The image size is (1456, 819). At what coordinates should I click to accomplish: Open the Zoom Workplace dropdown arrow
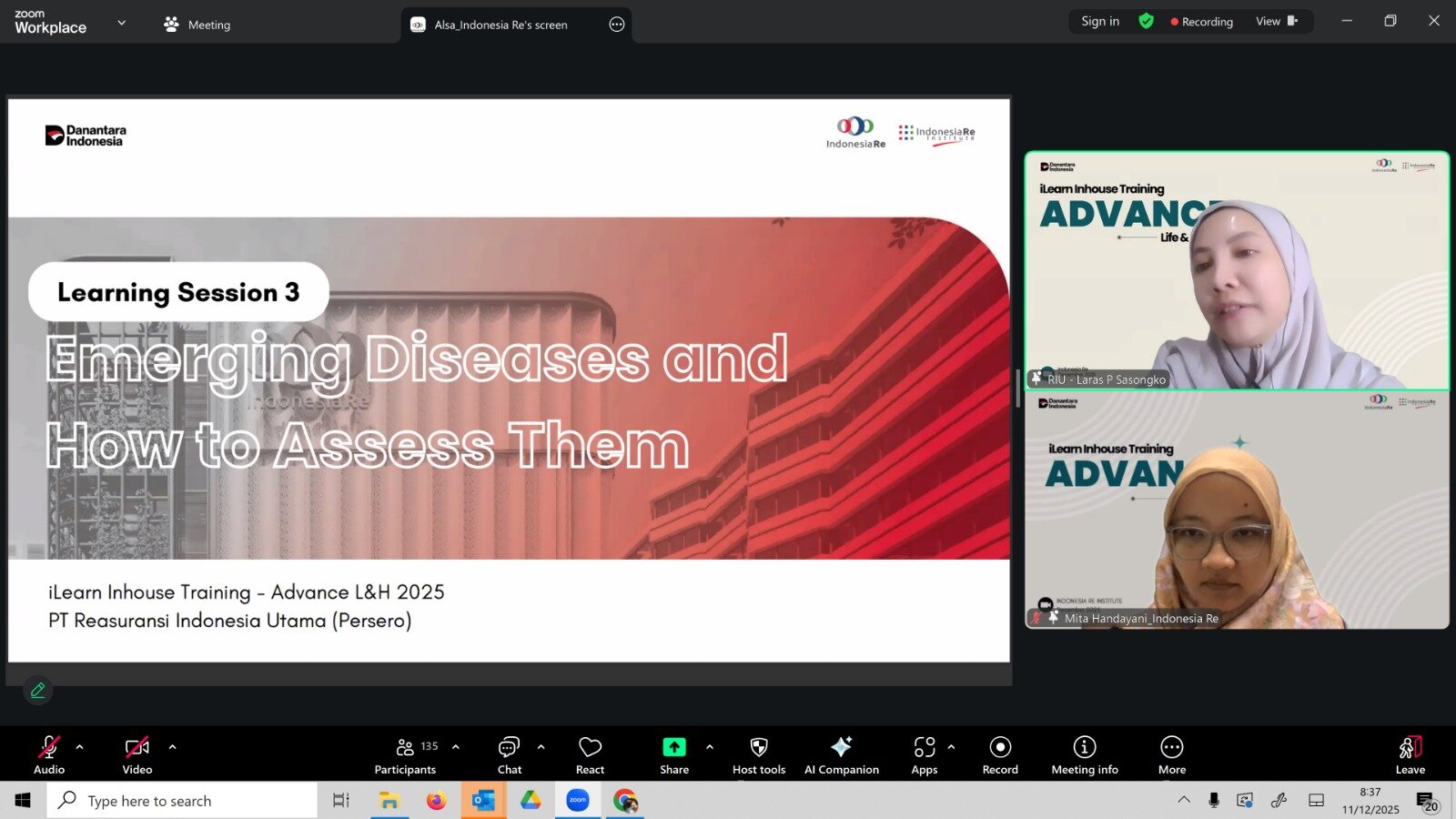[x=122, y=23]
